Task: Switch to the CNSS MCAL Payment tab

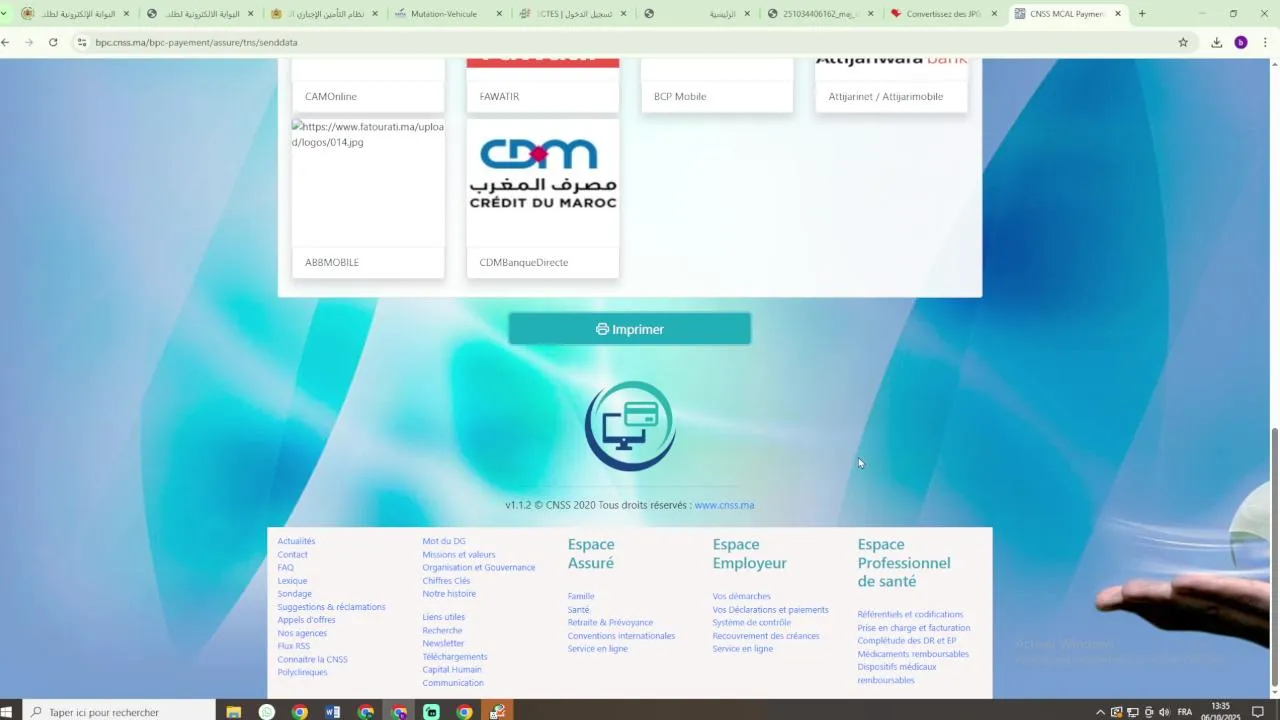Action: click(x=1065, y=14)
